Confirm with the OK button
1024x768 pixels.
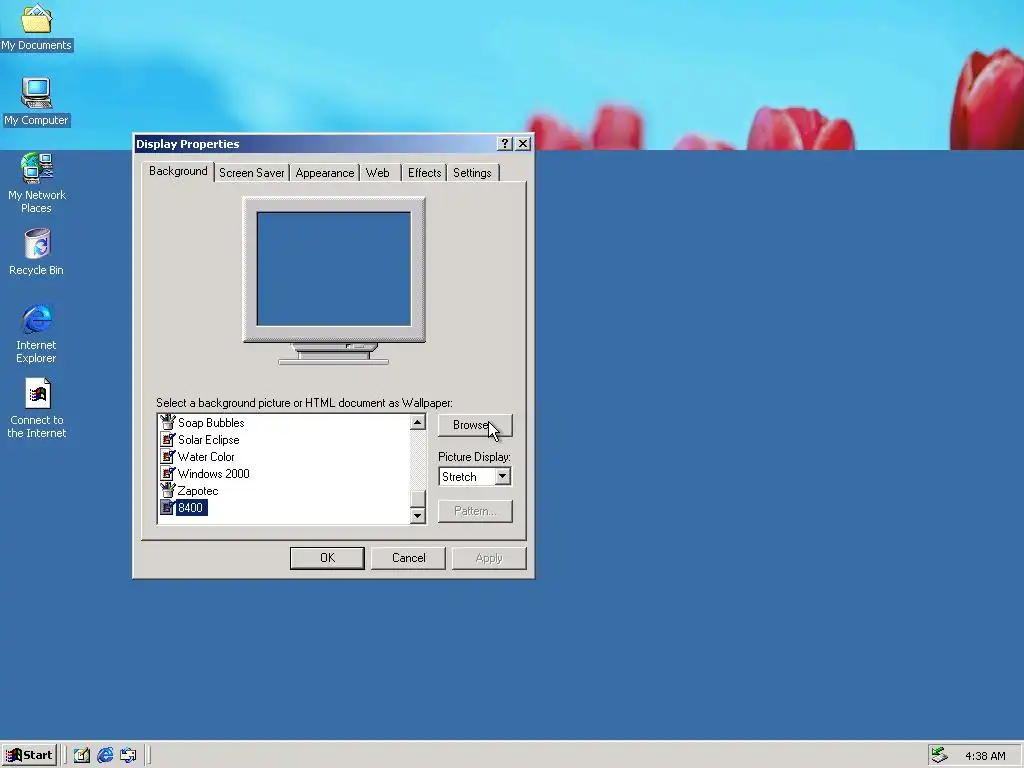327,558
